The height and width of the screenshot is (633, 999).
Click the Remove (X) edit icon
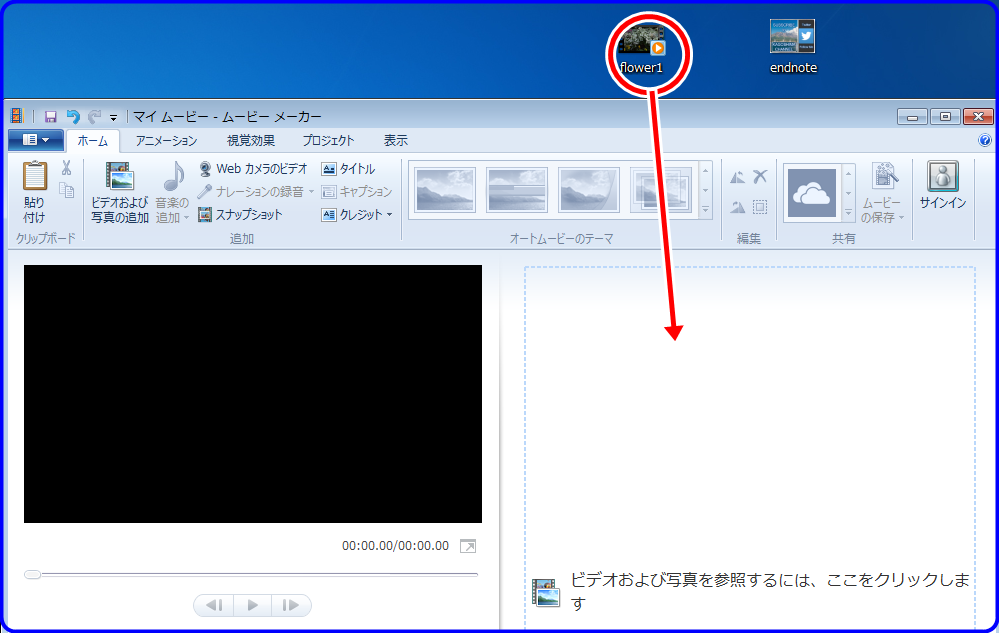coord(760,176)
